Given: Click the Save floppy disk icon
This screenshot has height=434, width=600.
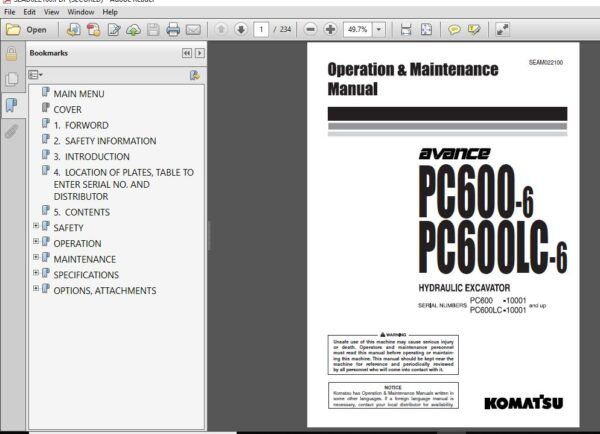Looking at the screenshot, I should pos(153,29).
